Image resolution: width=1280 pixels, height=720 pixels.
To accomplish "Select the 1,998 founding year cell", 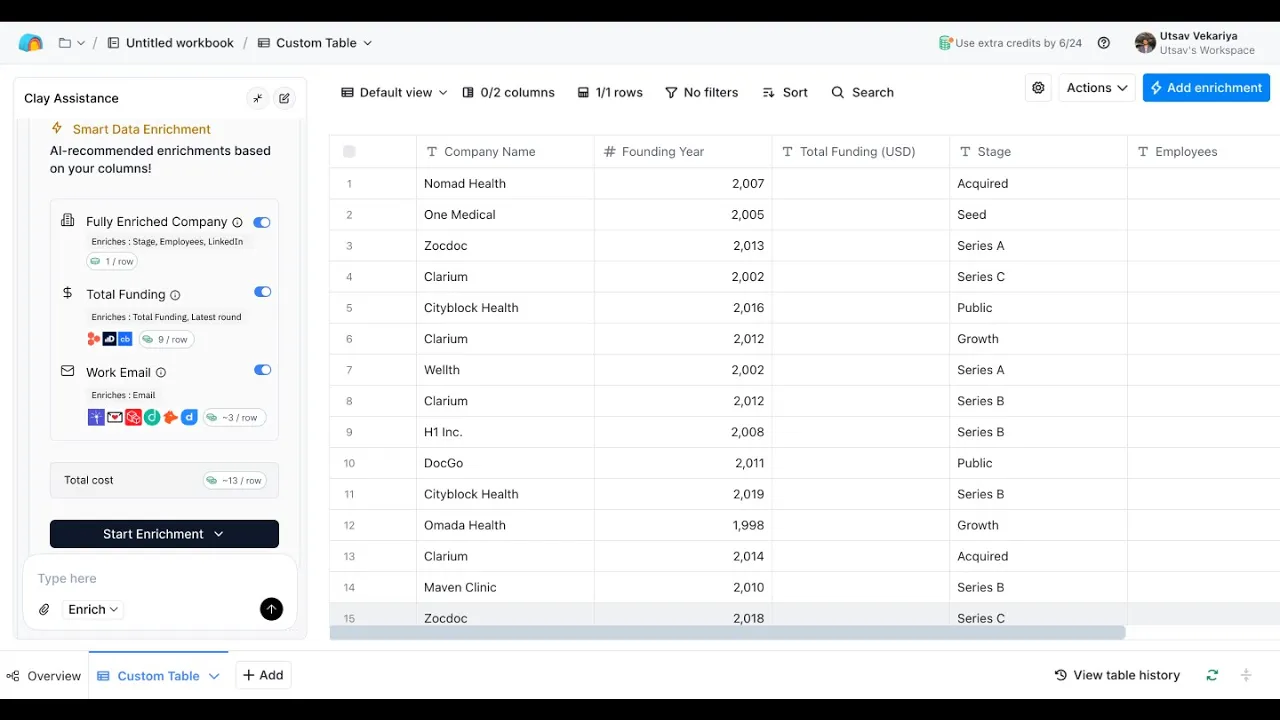I will [x=683, y=525].
